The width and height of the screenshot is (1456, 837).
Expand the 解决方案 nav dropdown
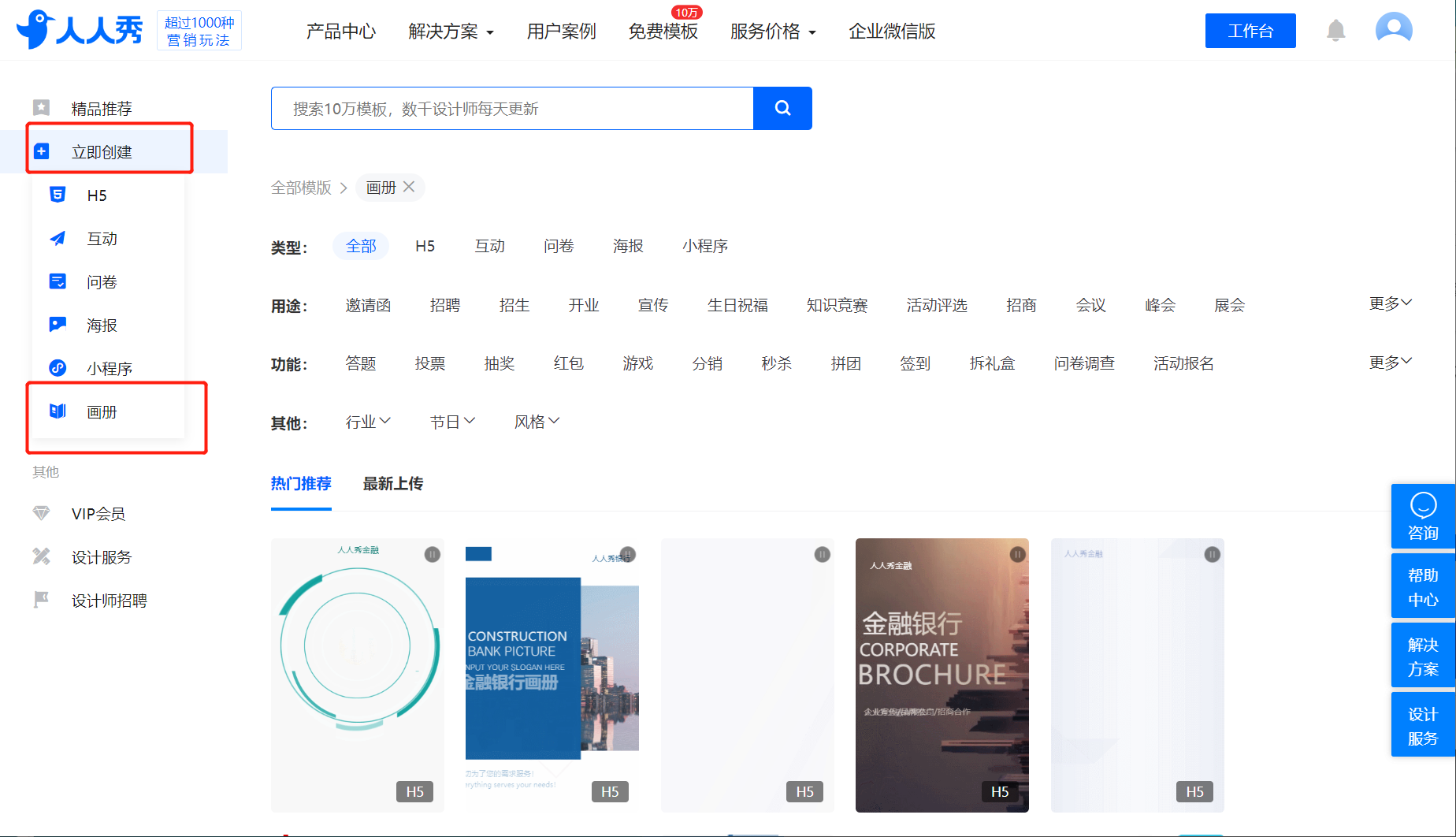451,32
